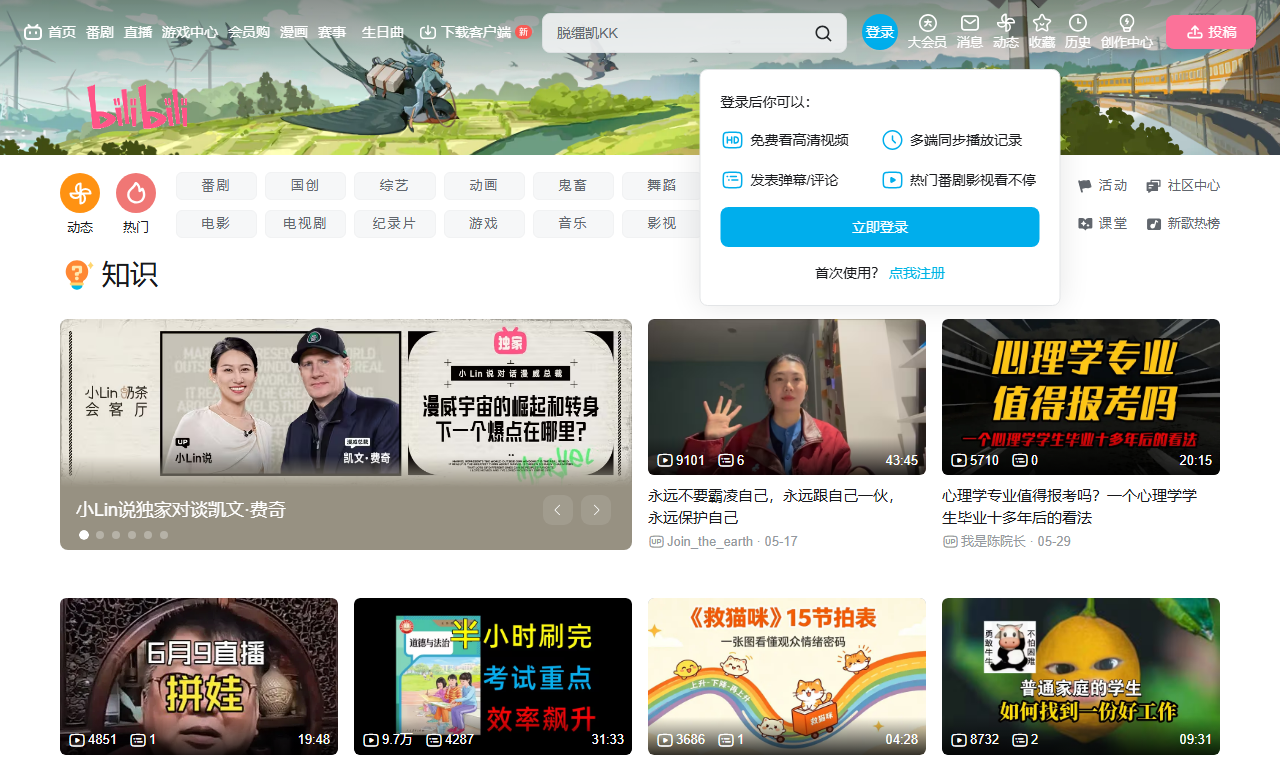Go to next carousel slide arrow
The height and width of the screenshot is (768, 1280).
click(596, 510)
